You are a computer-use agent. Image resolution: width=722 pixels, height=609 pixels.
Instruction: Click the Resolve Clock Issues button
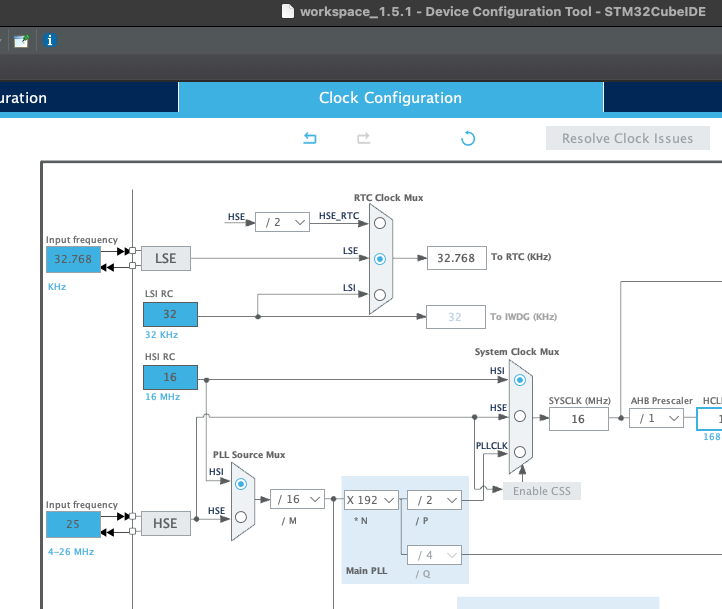click(x=628, y=138)
